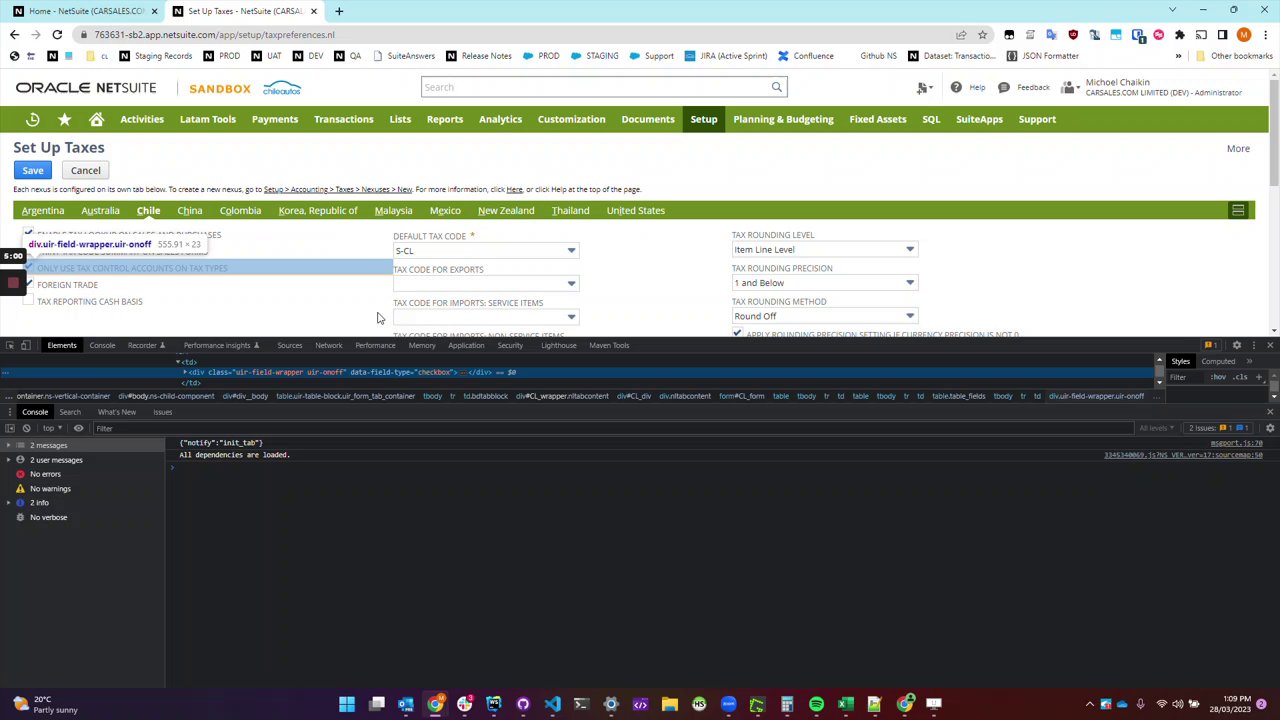Toggle the device toolbar icon in DevTools
Image resolution: width=1280 pixels, height=720 pixels.
point(25,345)
